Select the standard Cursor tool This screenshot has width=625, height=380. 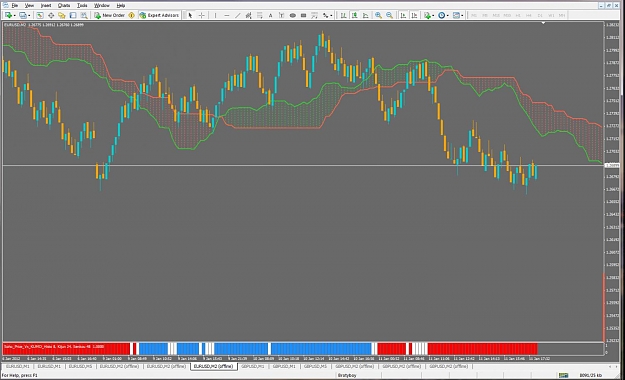(x=190, y=15)
